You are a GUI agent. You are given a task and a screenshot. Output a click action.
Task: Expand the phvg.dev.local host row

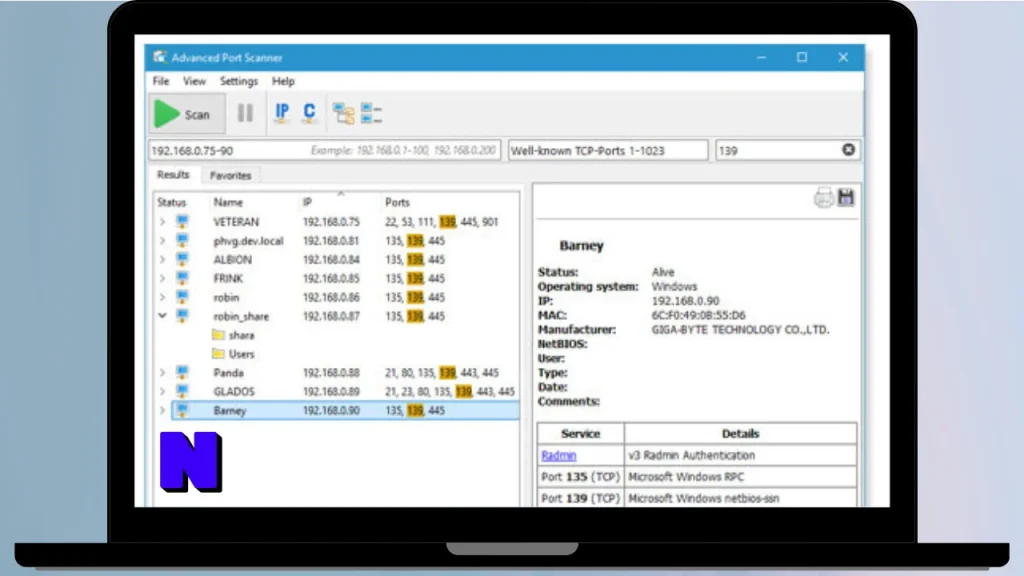point(162,241)
